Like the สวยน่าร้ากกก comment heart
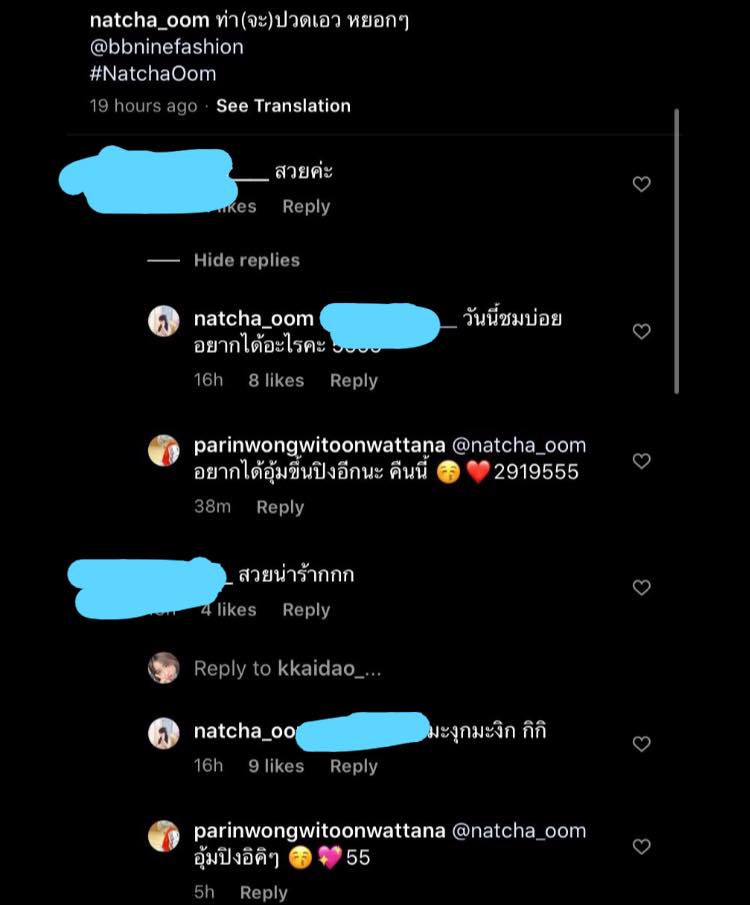 pyautogui.click(x=641, y=588)
